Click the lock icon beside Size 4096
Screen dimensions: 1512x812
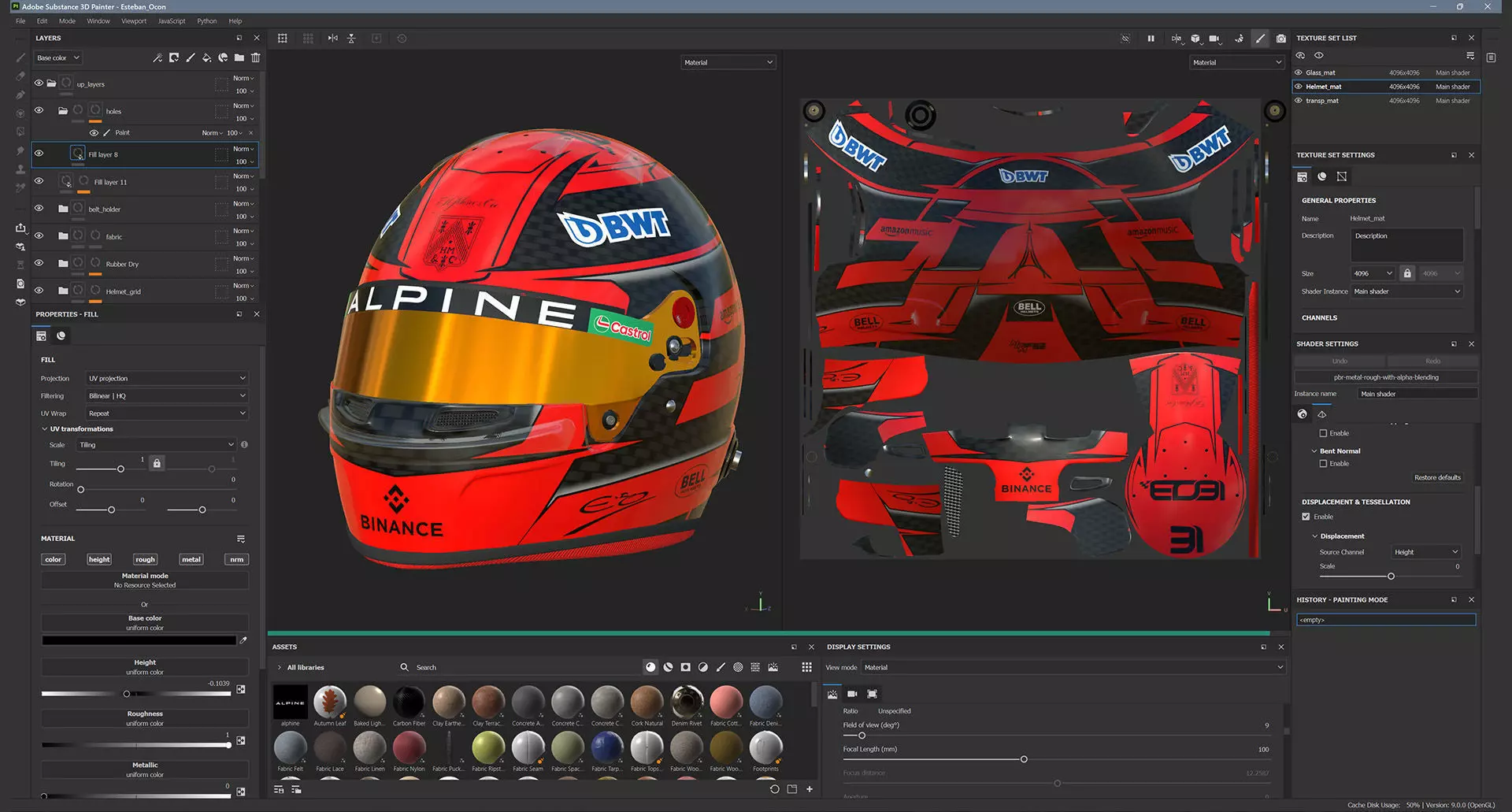point(1407,273)
